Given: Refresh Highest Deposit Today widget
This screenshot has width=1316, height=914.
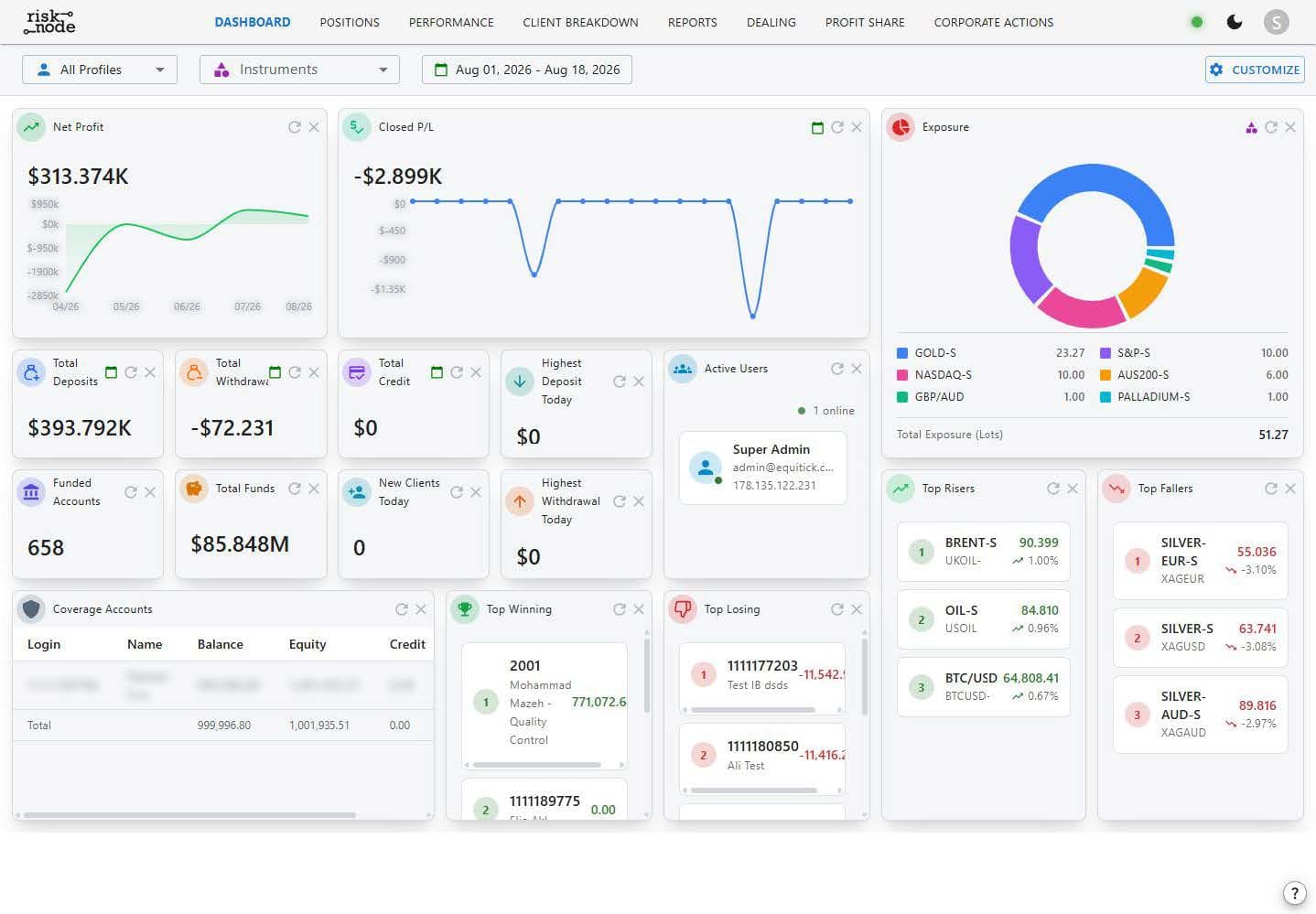Looking at the screenshot, I should click(620, 382).
